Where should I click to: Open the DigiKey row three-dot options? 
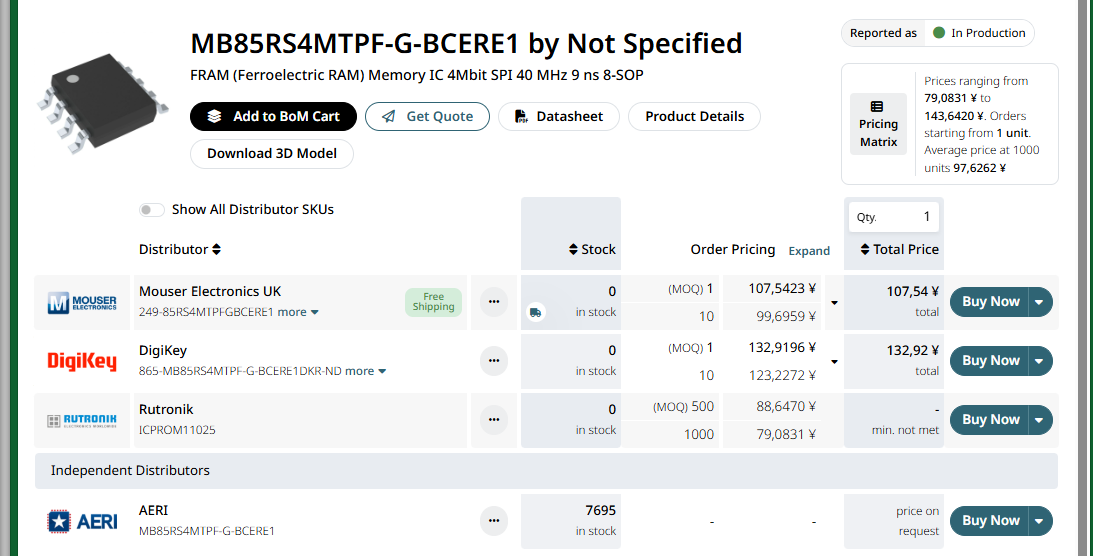(493, 360)
